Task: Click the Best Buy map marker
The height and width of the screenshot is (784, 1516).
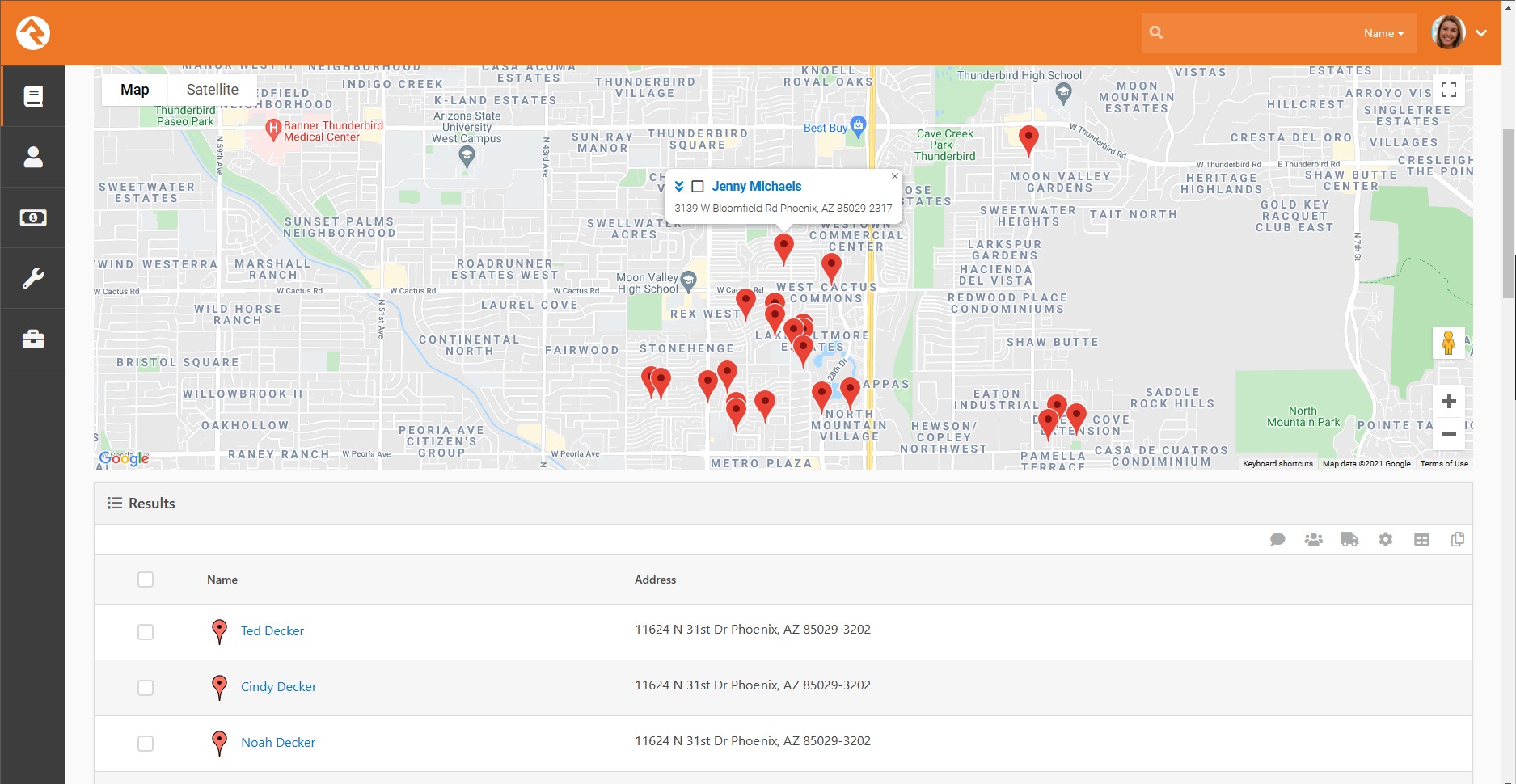Action: click(858, 125)
